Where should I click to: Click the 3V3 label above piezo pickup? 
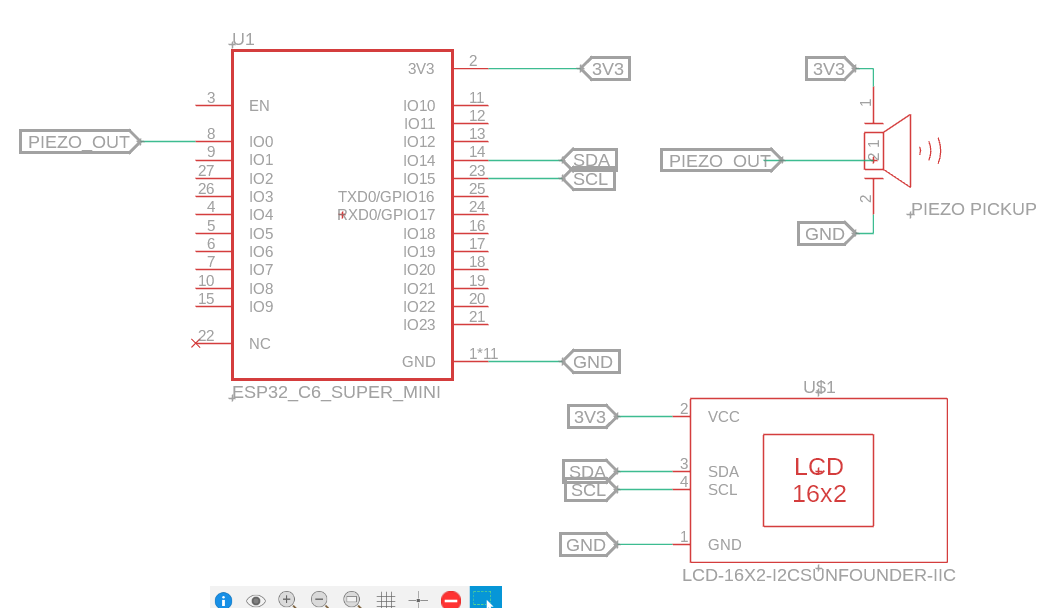(x=829, y=69)
